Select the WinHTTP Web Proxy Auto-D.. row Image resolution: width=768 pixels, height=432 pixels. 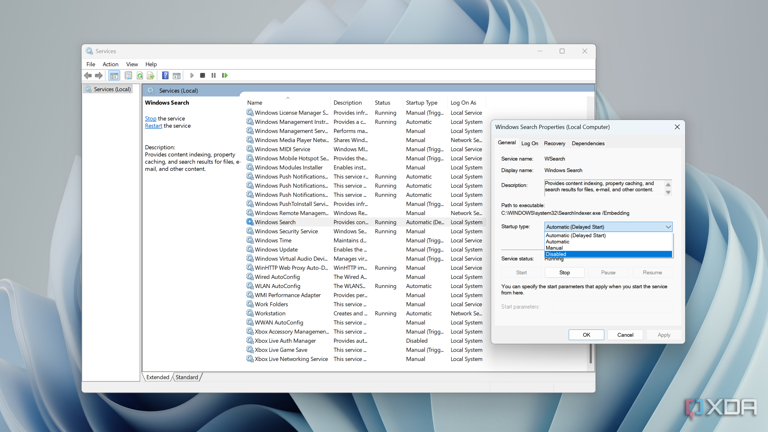[365, 267]
